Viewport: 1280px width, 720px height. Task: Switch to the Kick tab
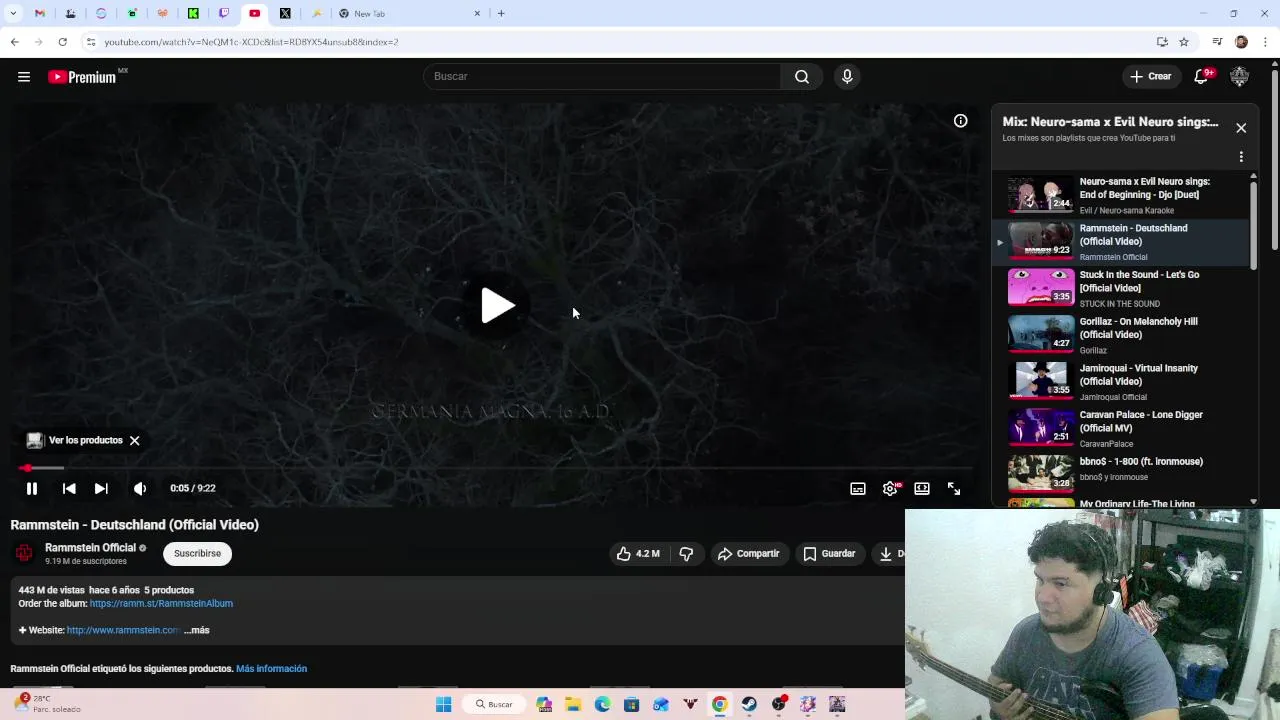(193, 13)
